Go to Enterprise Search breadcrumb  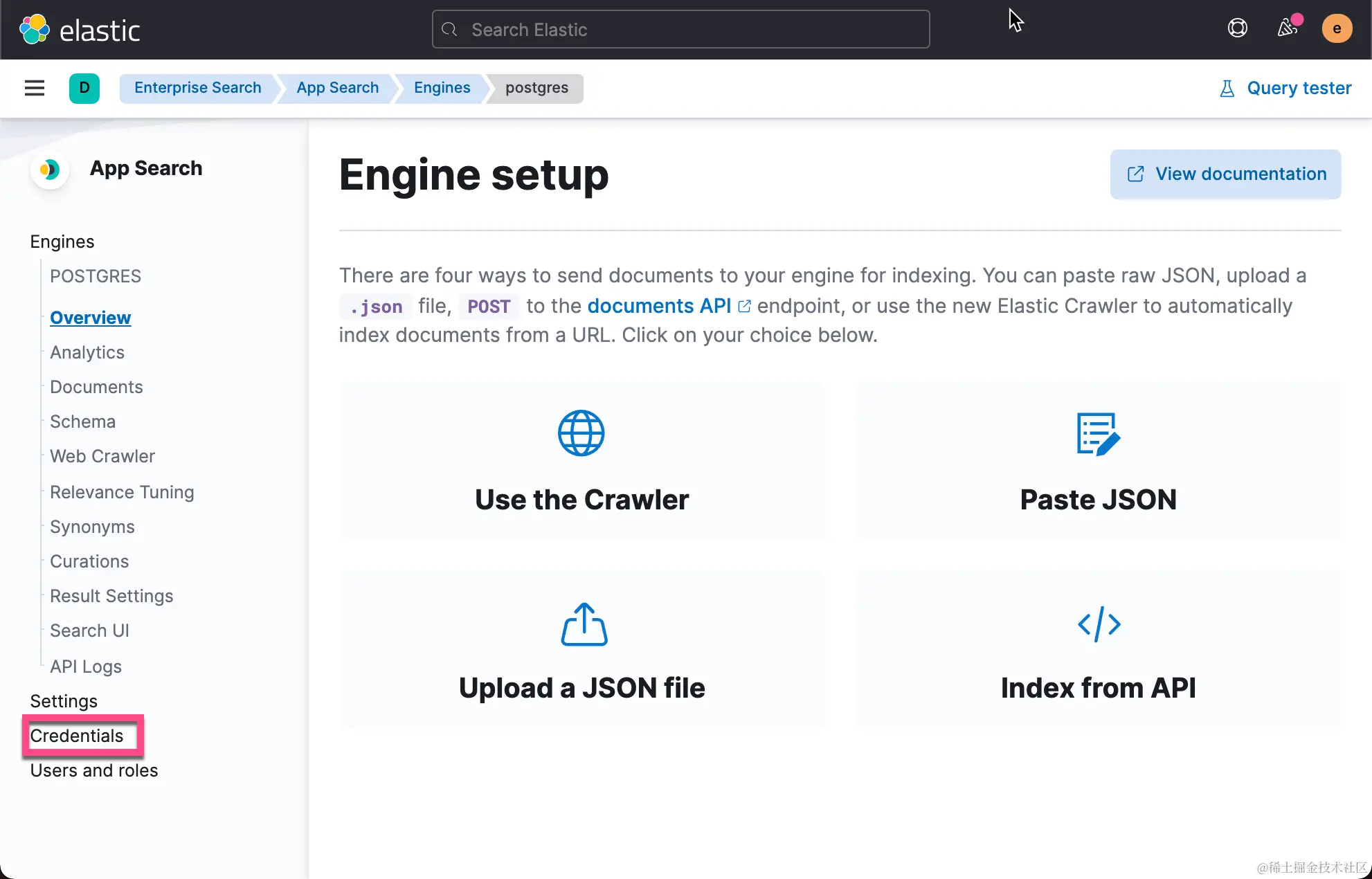point(197,88)
